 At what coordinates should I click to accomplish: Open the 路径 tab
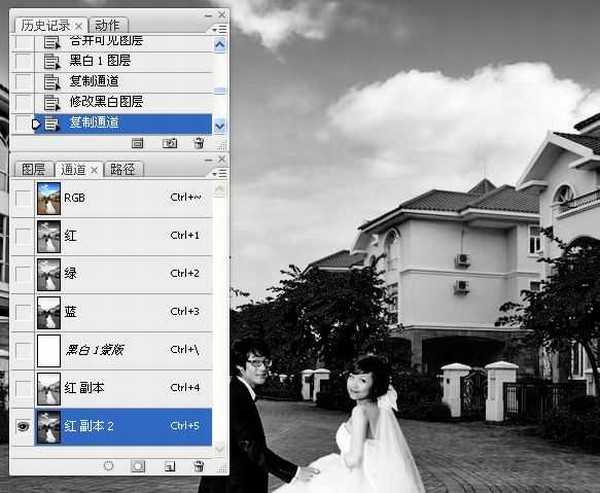click(x=123, y=170)
